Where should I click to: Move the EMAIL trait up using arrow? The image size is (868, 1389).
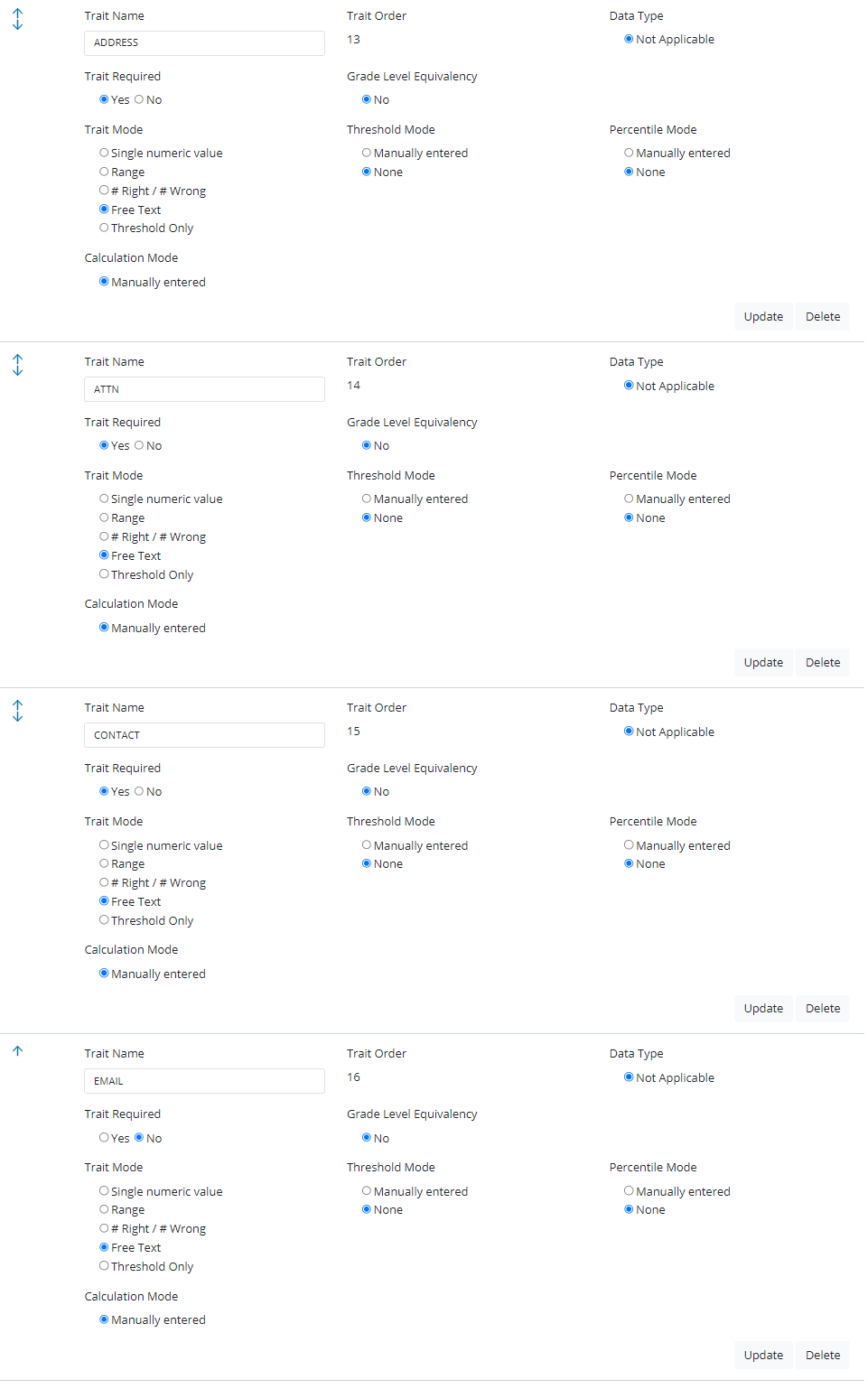17,1051
